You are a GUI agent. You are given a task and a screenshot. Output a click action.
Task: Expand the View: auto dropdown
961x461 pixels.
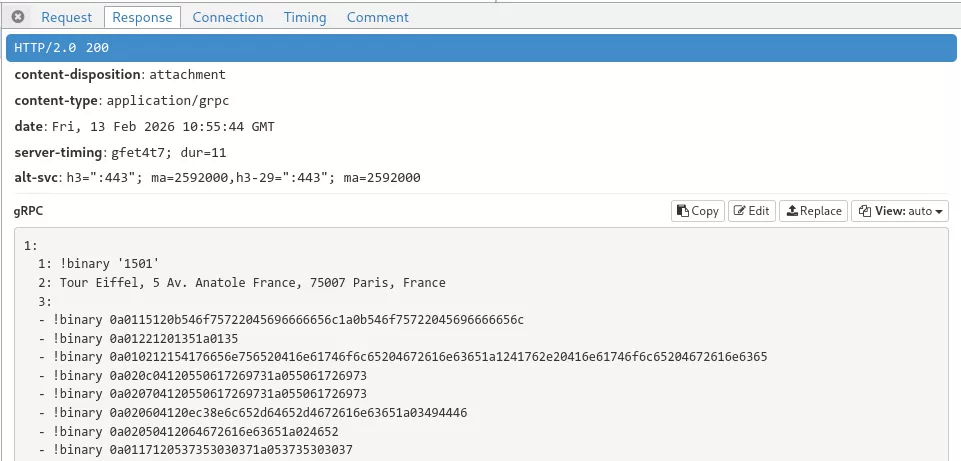(899, 211)
